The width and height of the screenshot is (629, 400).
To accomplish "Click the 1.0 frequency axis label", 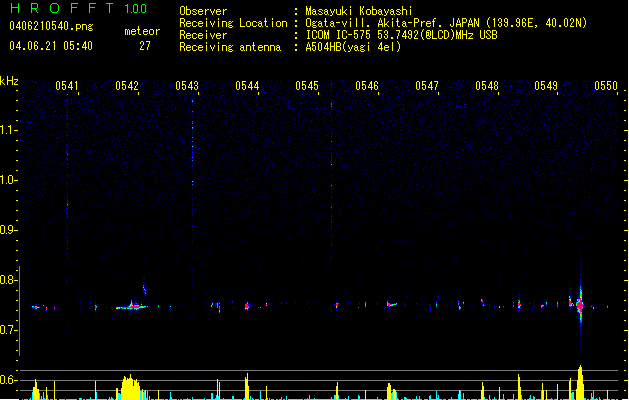I will tap(8, 180).
